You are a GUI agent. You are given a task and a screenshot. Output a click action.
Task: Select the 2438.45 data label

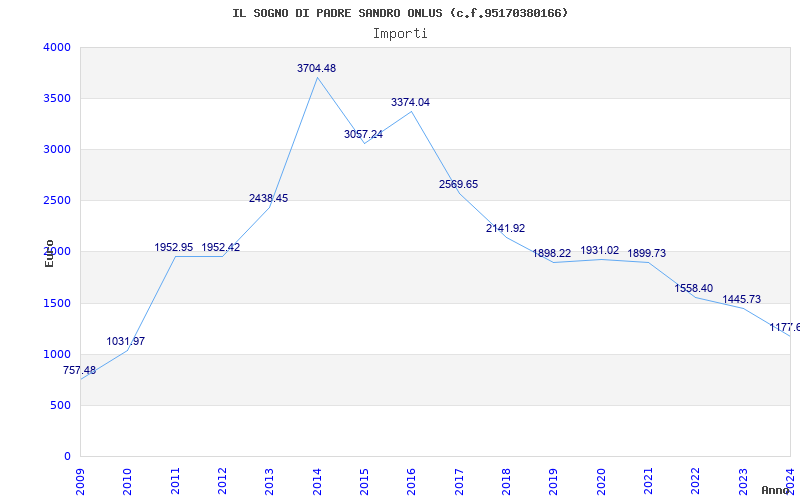point(268,198)
